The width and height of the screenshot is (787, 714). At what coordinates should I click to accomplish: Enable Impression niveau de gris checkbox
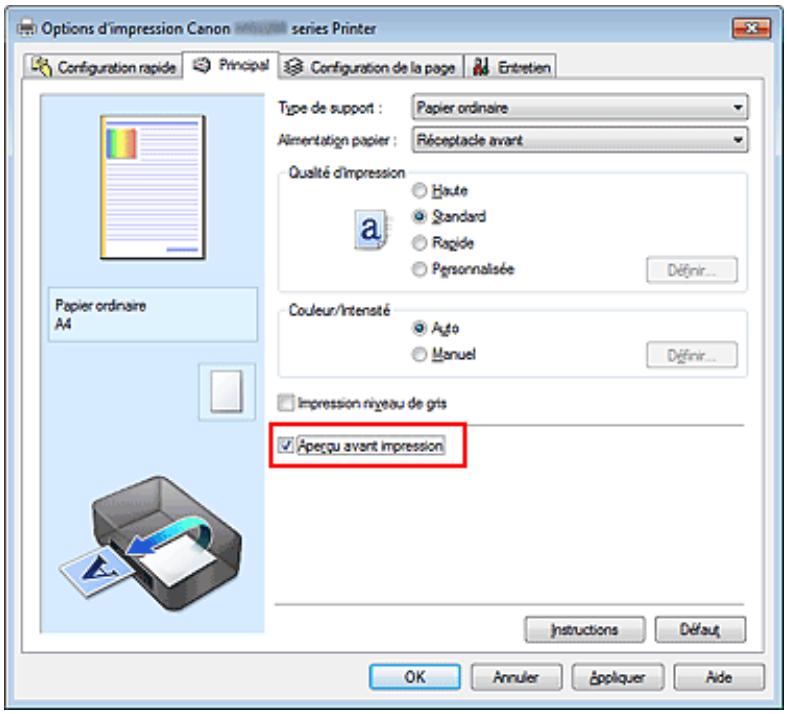(286, 403)
